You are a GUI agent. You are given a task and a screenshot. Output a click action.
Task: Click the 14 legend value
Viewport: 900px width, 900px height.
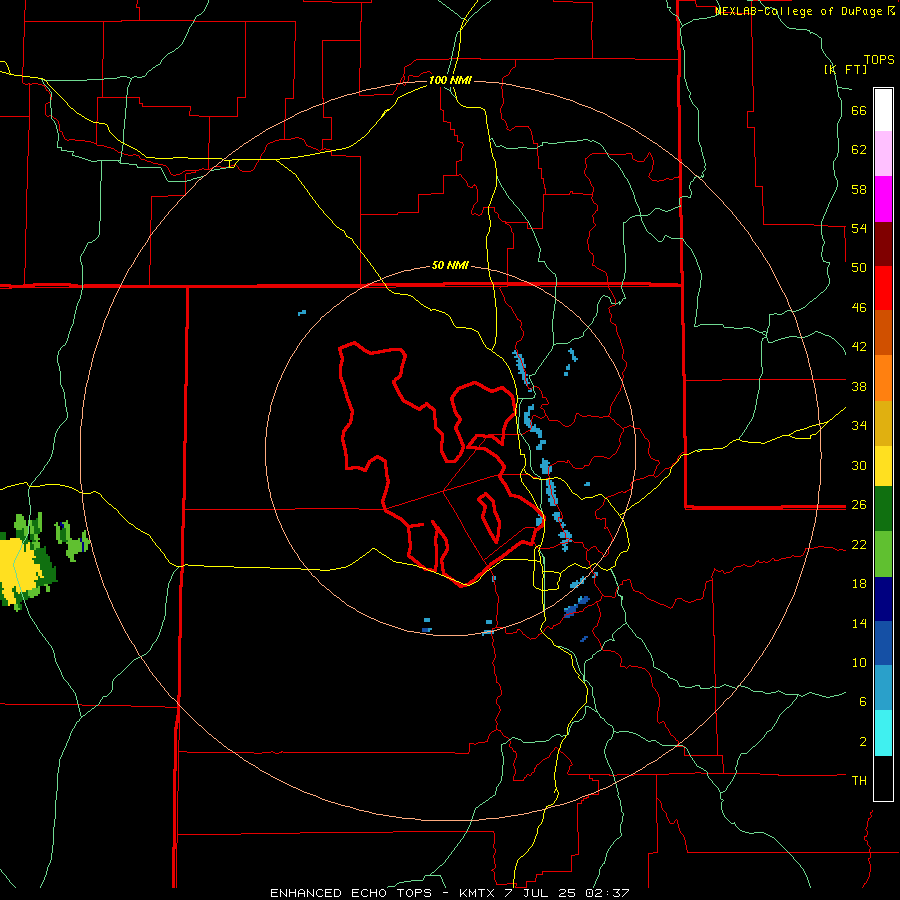(x=859, y=623)
